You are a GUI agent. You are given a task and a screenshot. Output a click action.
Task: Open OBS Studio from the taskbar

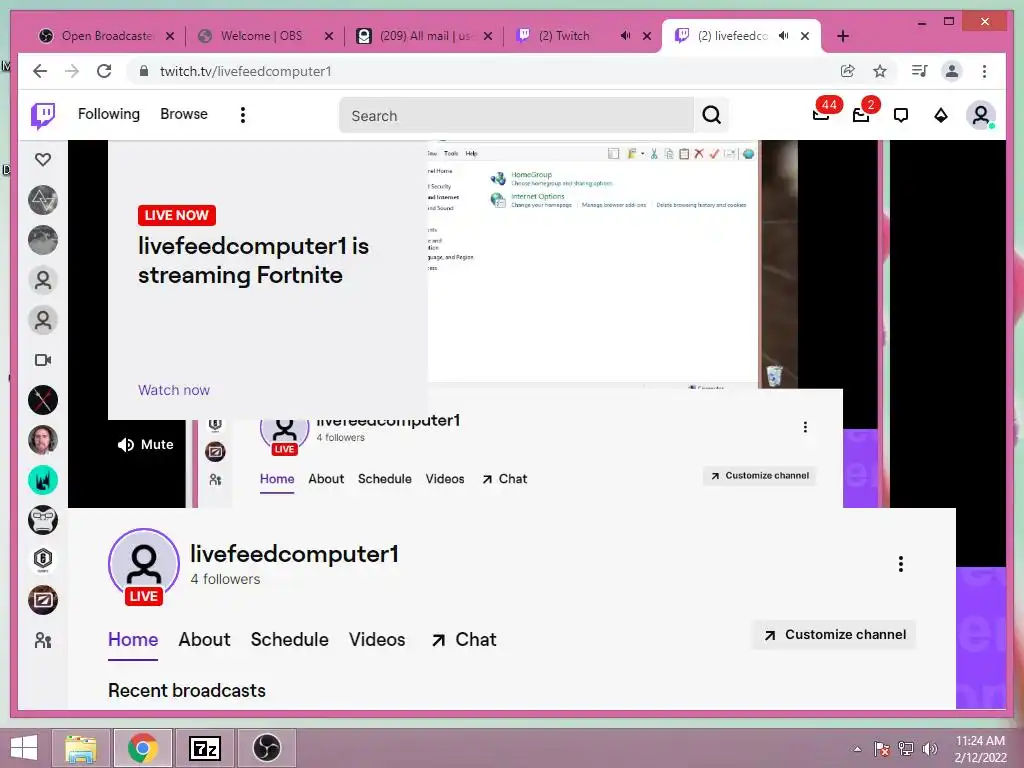(266, 748)
